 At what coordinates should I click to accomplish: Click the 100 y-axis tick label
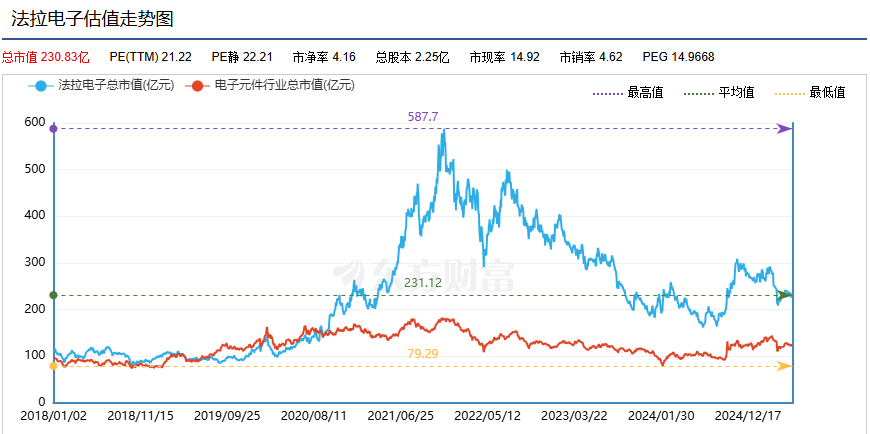pos(34,355)
